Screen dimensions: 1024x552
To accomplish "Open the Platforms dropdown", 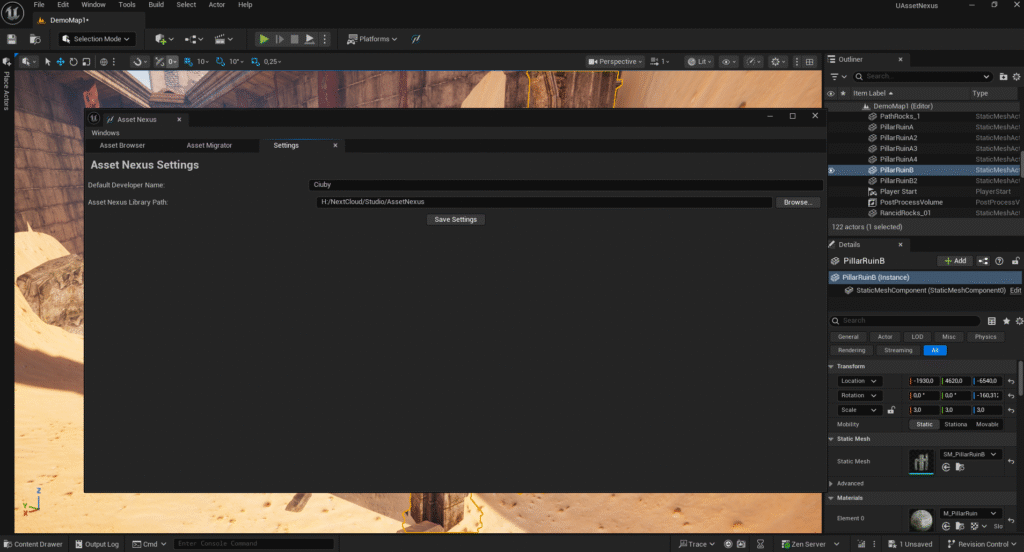I will [x=372, y=39].
